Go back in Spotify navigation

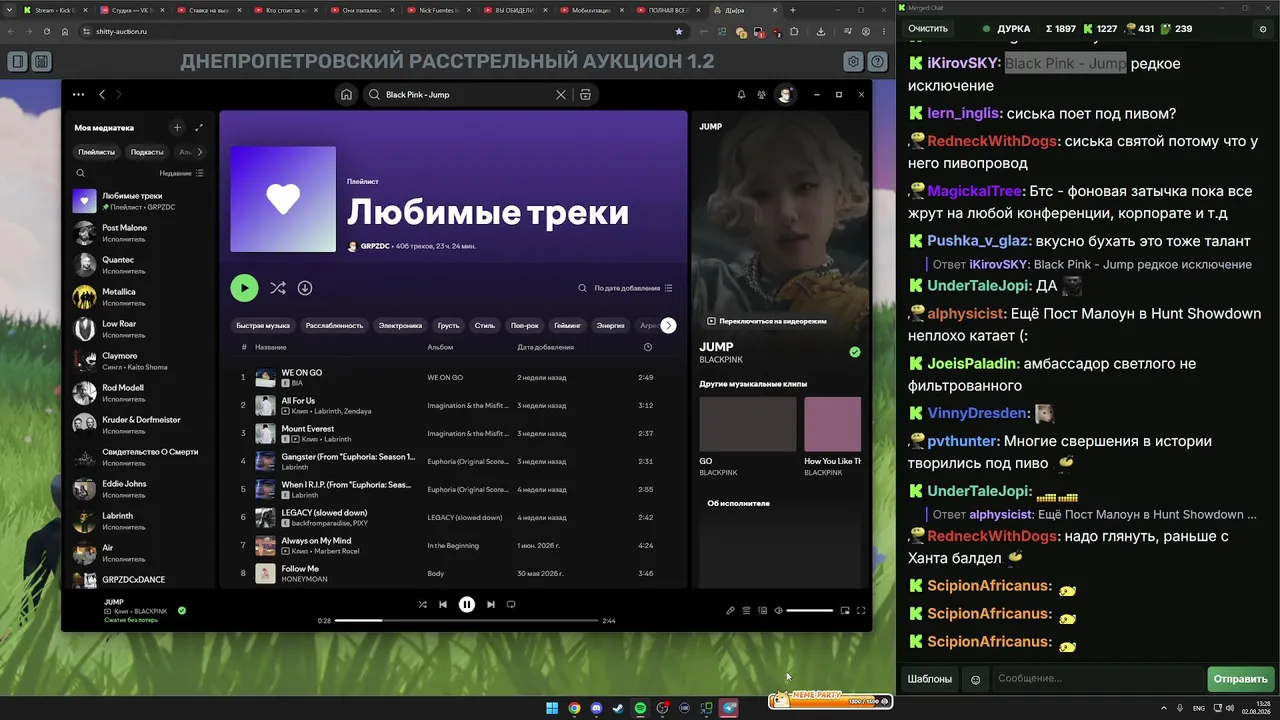(102, 95)
